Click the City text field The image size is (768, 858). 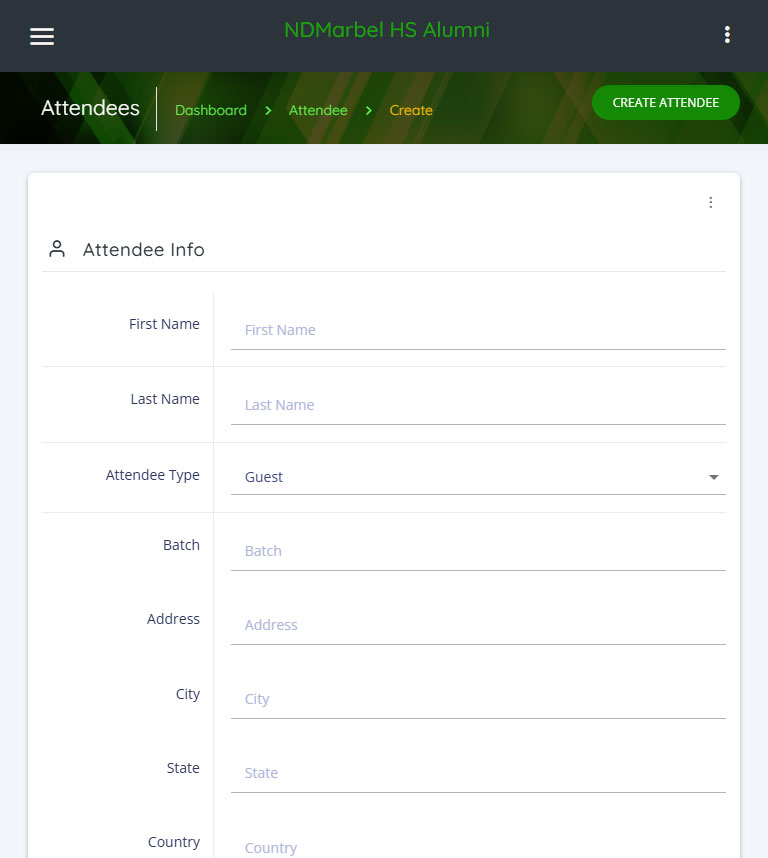coord(478,699)
